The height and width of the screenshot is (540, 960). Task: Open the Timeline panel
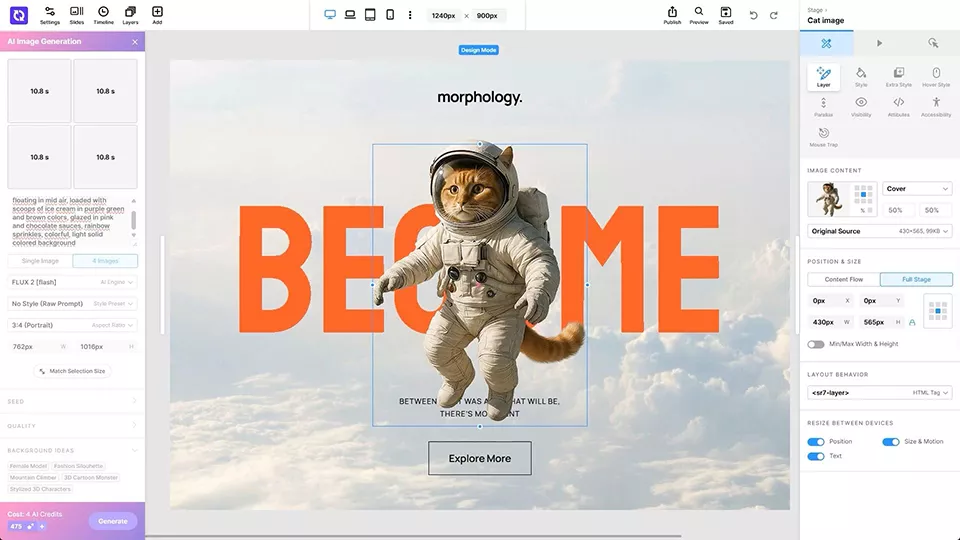point(103,14)
